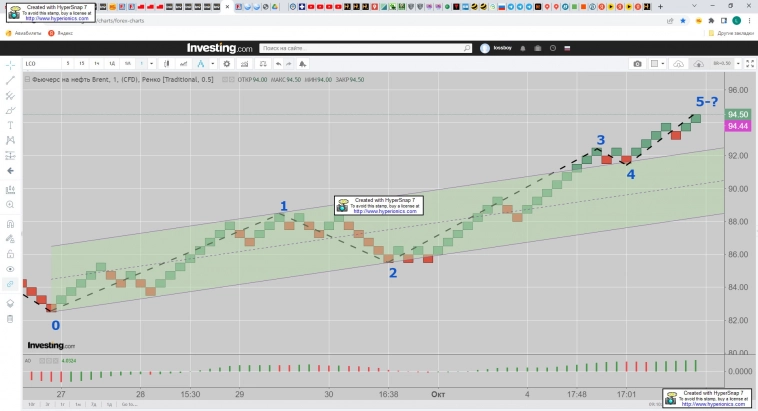Screen dimensions: 758x411
Task: Toggle hide all drawings eye icon
Action: [10, 269]
